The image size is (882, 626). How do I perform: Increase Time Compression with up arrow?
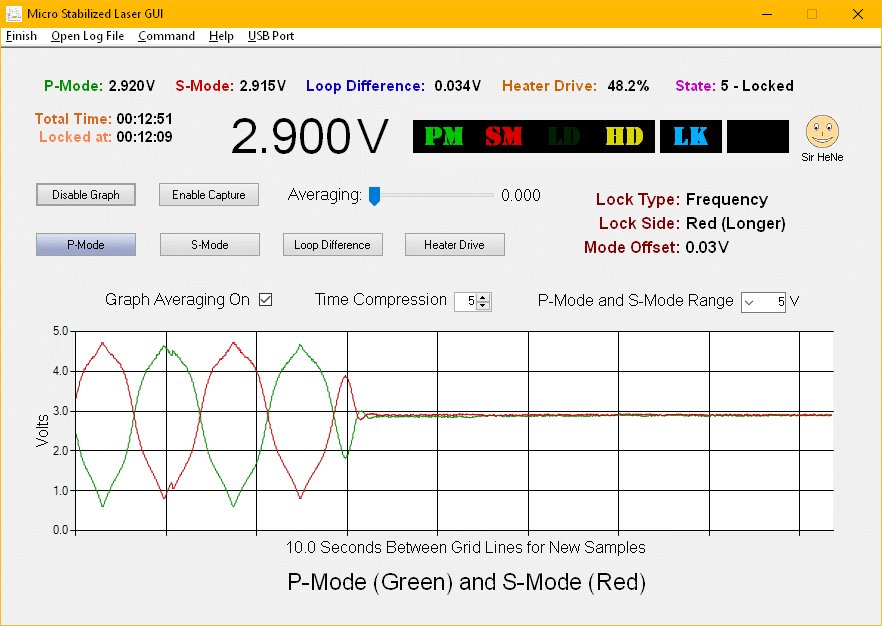(x=484, y=297)
